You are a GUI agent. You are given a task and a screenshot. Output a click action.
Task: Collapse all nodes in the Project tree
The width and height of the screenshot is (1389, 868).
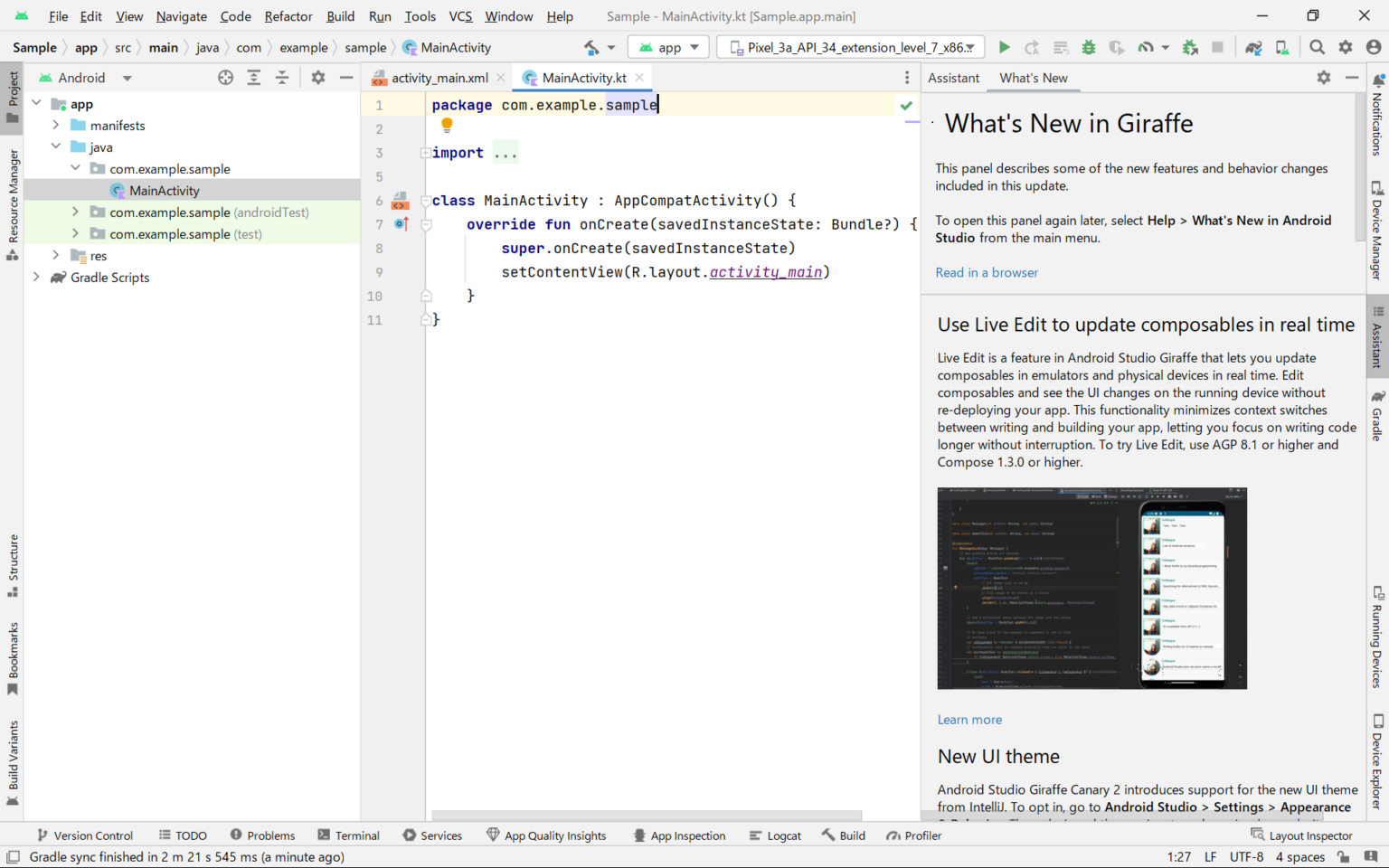click(282, 77)
